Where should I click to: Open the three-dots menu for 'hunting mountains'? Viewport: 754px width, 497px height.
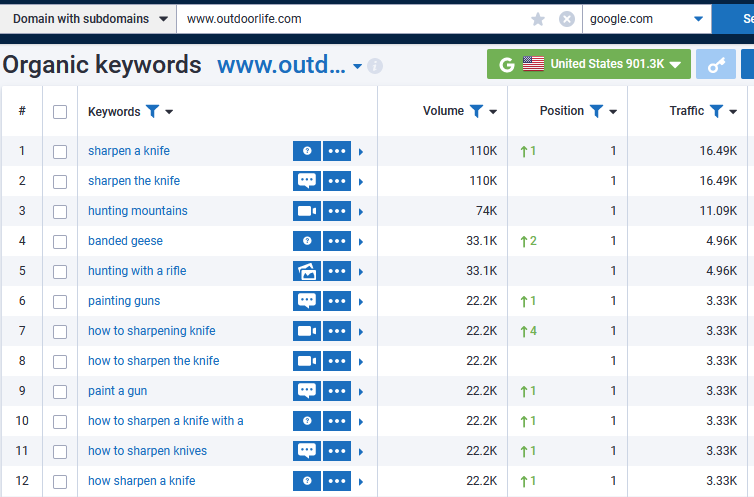point(337,211)
